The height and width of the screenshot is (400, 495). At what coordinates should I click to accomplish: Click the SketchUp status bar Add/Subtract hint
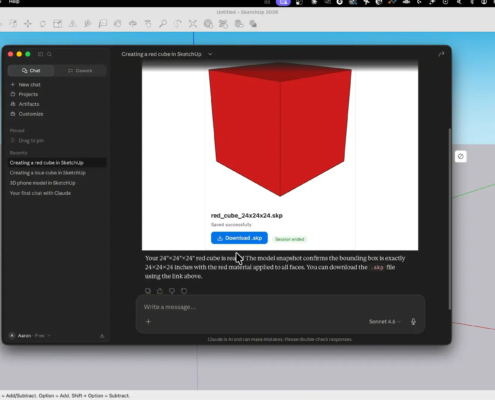pos(66,396)
